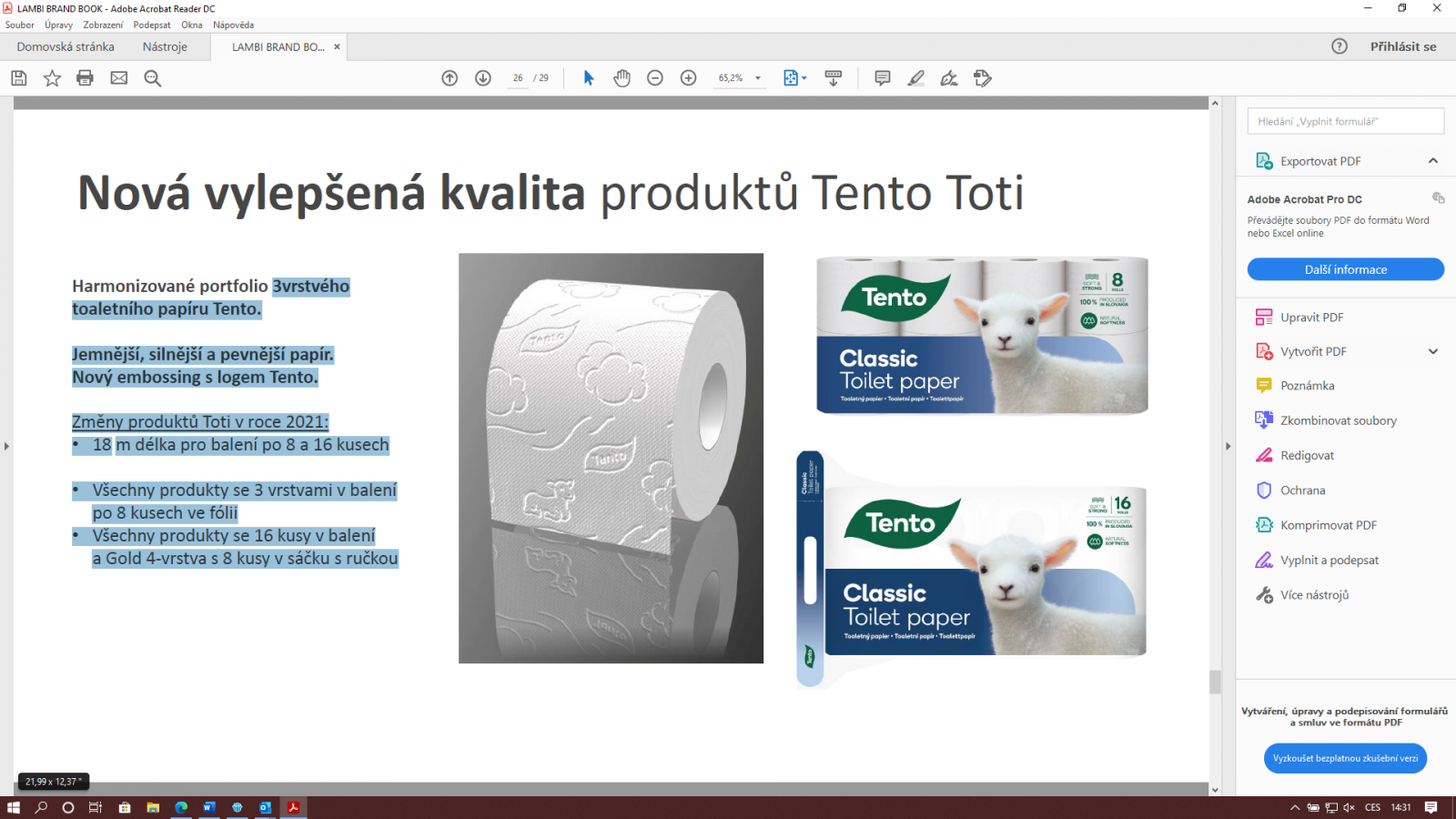Screen dimensions: 1456x819
Task: Open the Windows Start menu
Action: (x=14, y=807)
